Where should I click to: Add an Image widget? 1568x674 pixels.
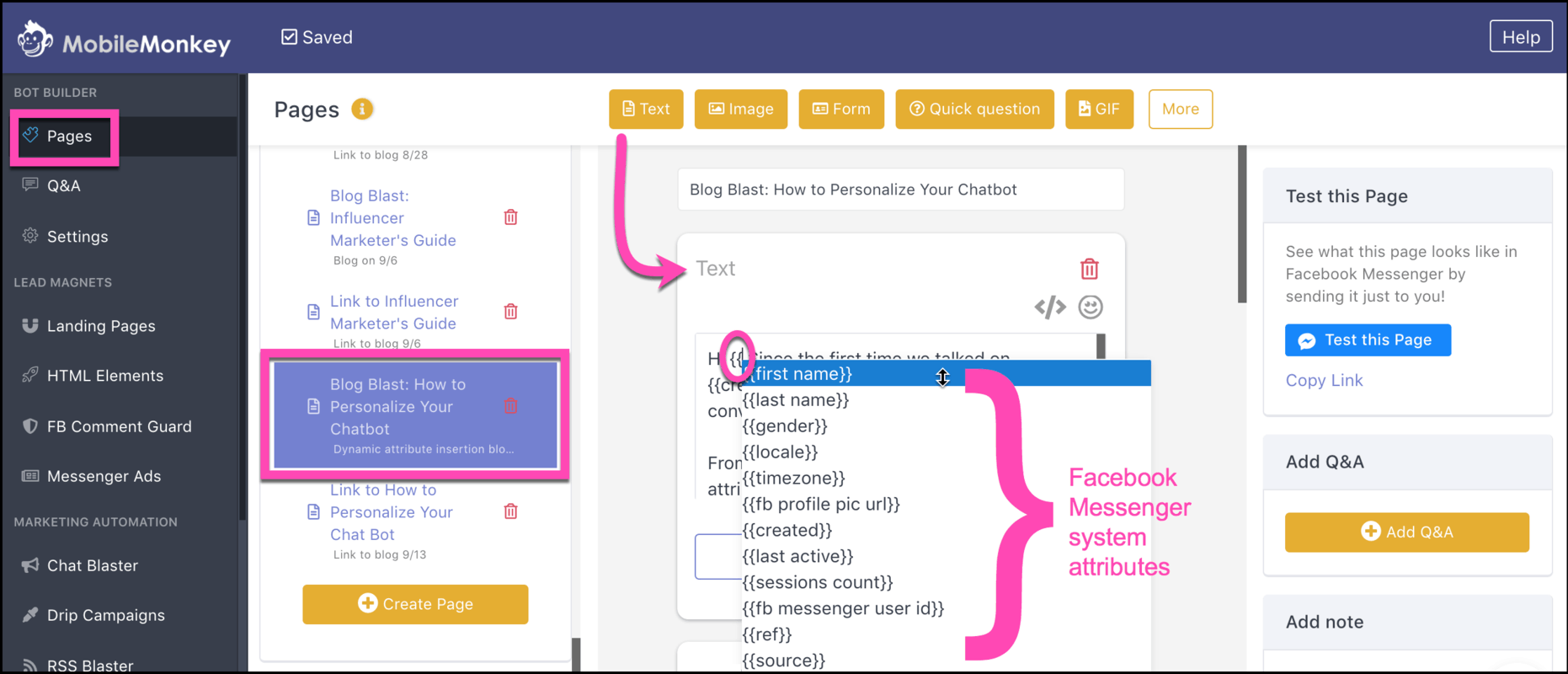[x=741, y=110]
